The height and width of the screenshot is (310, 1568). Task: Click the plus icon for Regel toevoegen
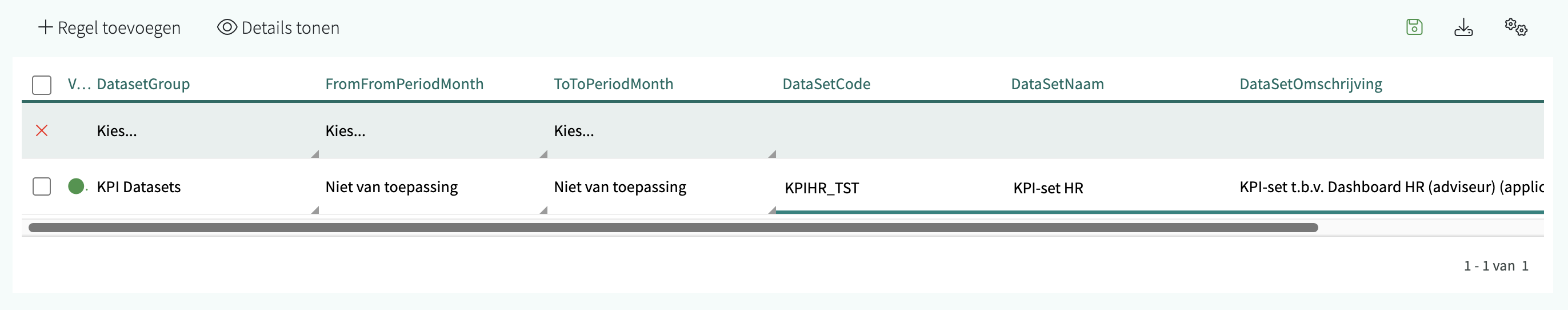(46, 27)
